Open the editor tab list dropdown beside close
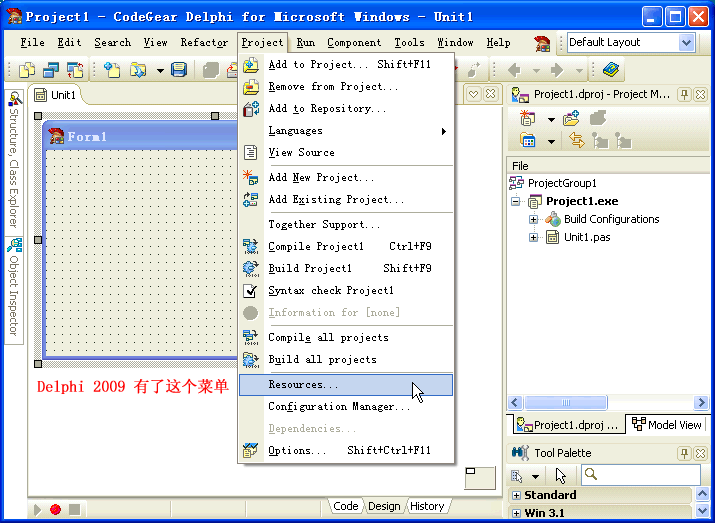Screen dimensions: 715x523 coord(473,94)
